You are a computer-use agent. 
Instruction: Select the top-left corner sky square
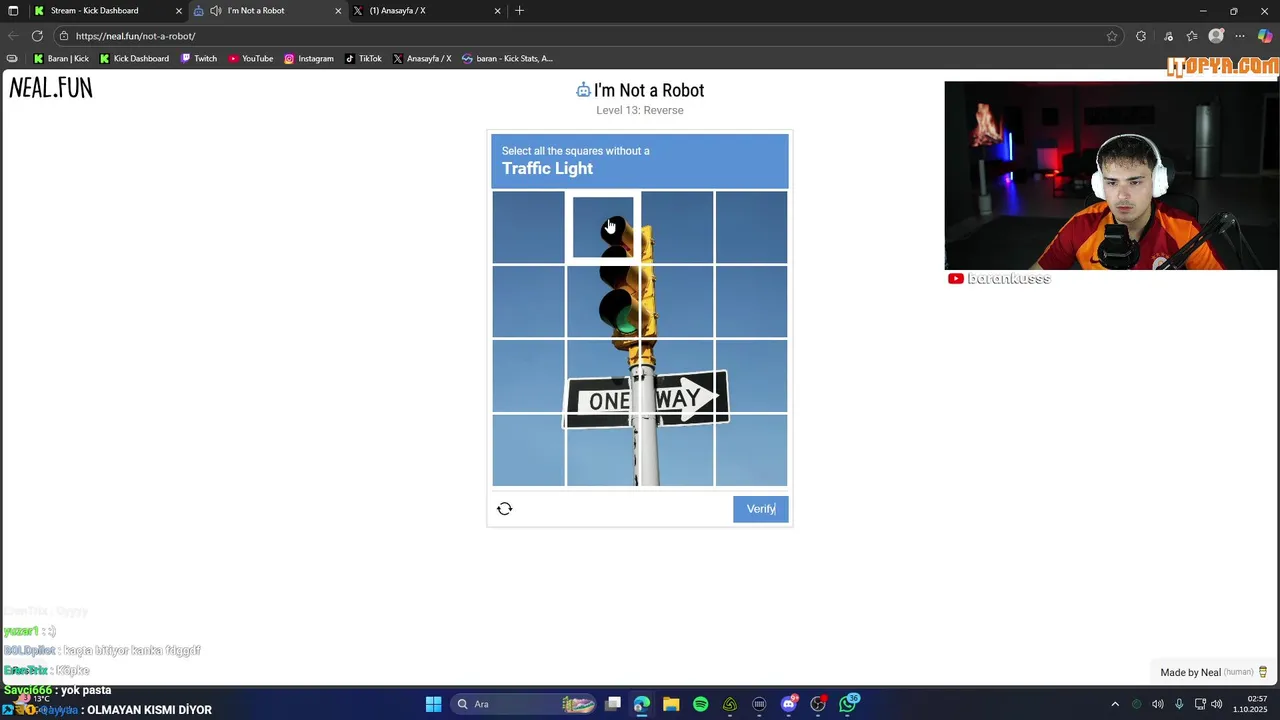coord(528,227)
